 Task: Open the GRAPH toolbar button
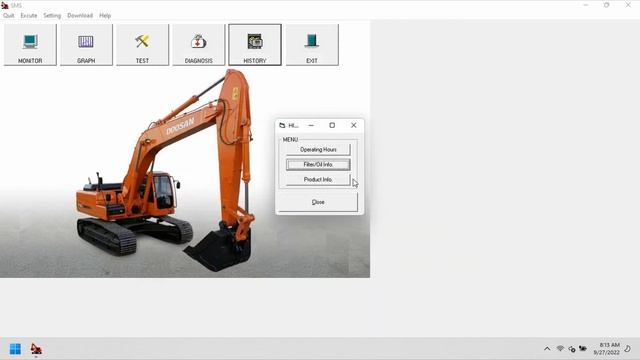86,45
